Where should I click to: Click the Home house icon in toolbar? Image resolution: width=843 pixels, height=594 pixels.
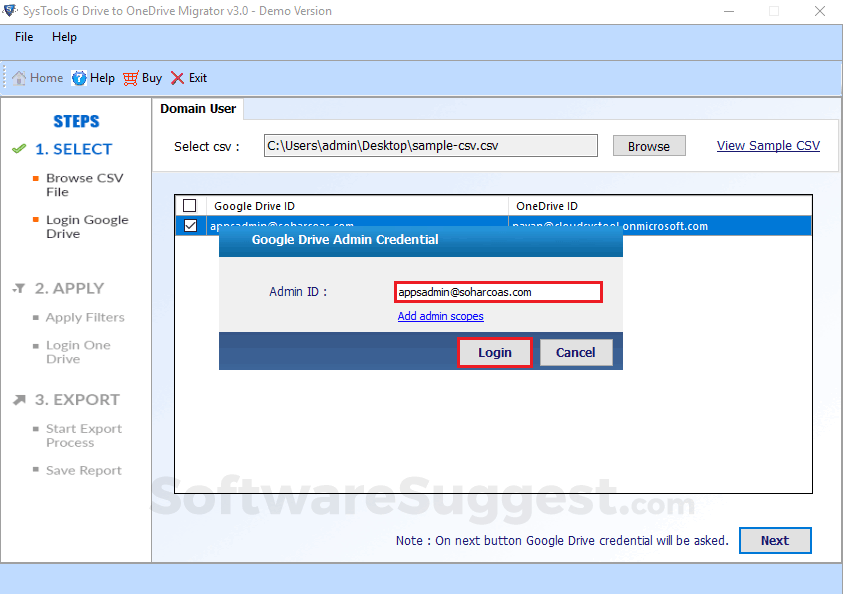point(19,78)
